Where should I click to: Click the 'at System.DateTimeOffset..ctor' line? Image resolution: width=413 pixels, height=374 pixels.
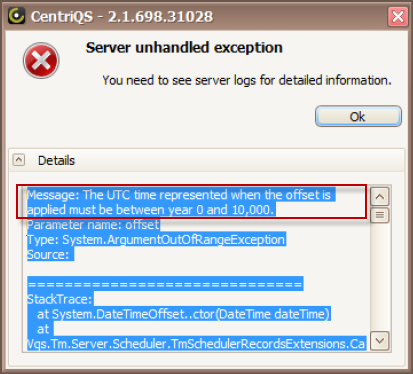pyautogui.click(x=183, y=314)
